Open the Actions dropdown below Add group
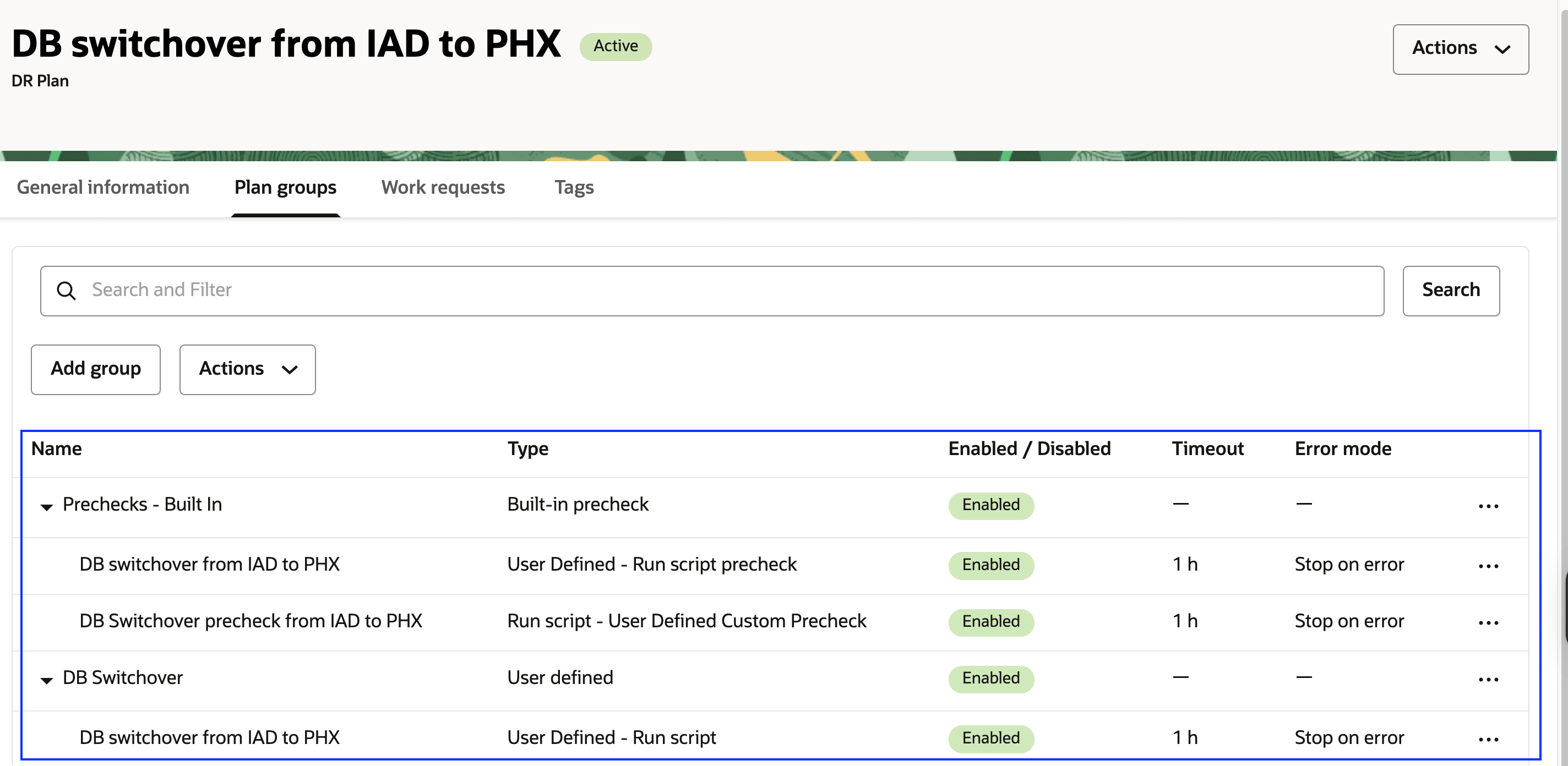 pyautogui.click(x=247, y=369)
